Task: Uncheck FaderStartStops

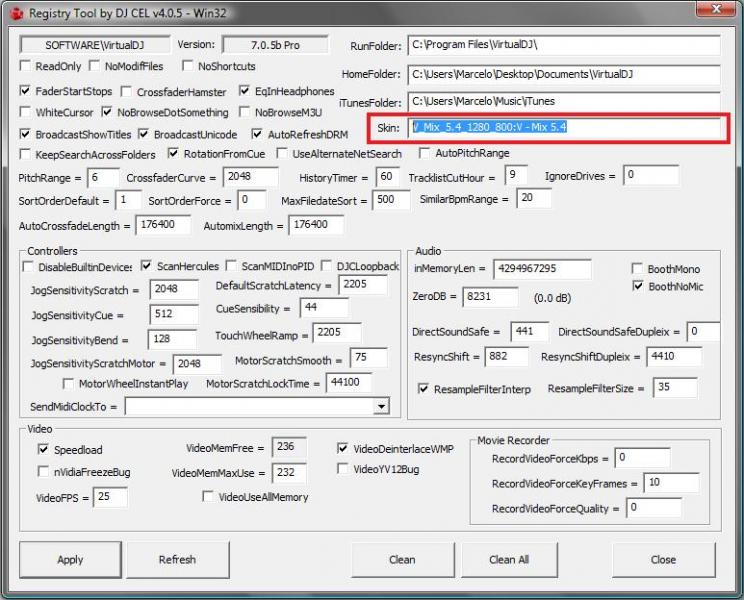Action: pos(25,91)
